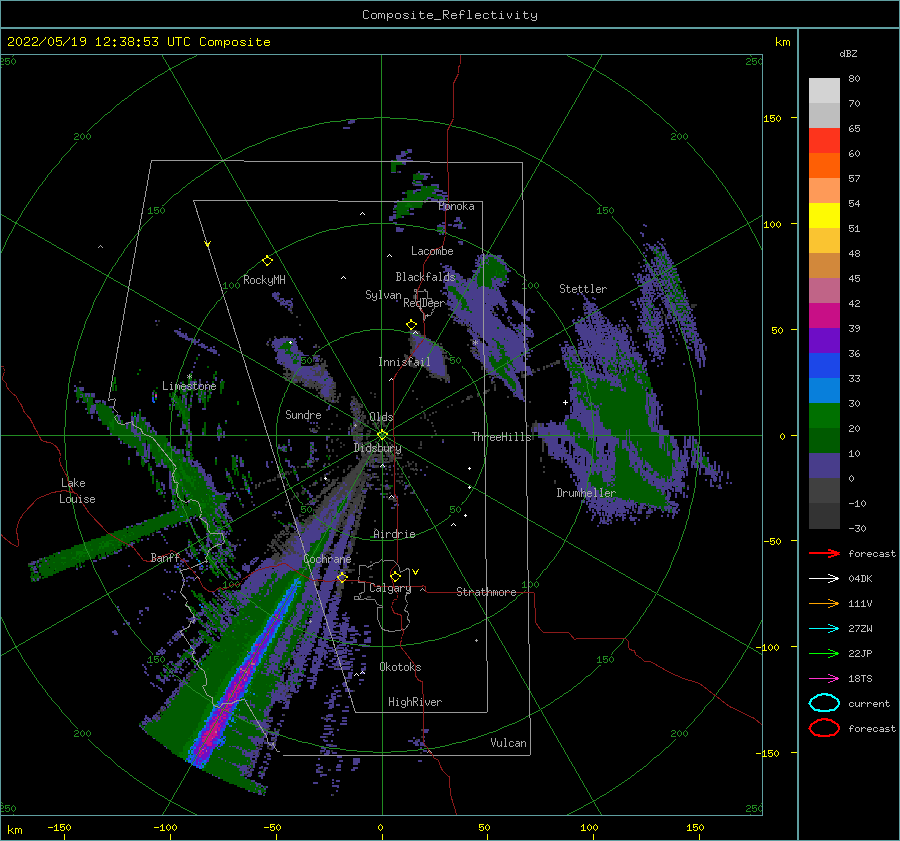The width and height of the screenshot is (900, 841).
Task: Click the Olds city label
Action: [x=381, y=417]
